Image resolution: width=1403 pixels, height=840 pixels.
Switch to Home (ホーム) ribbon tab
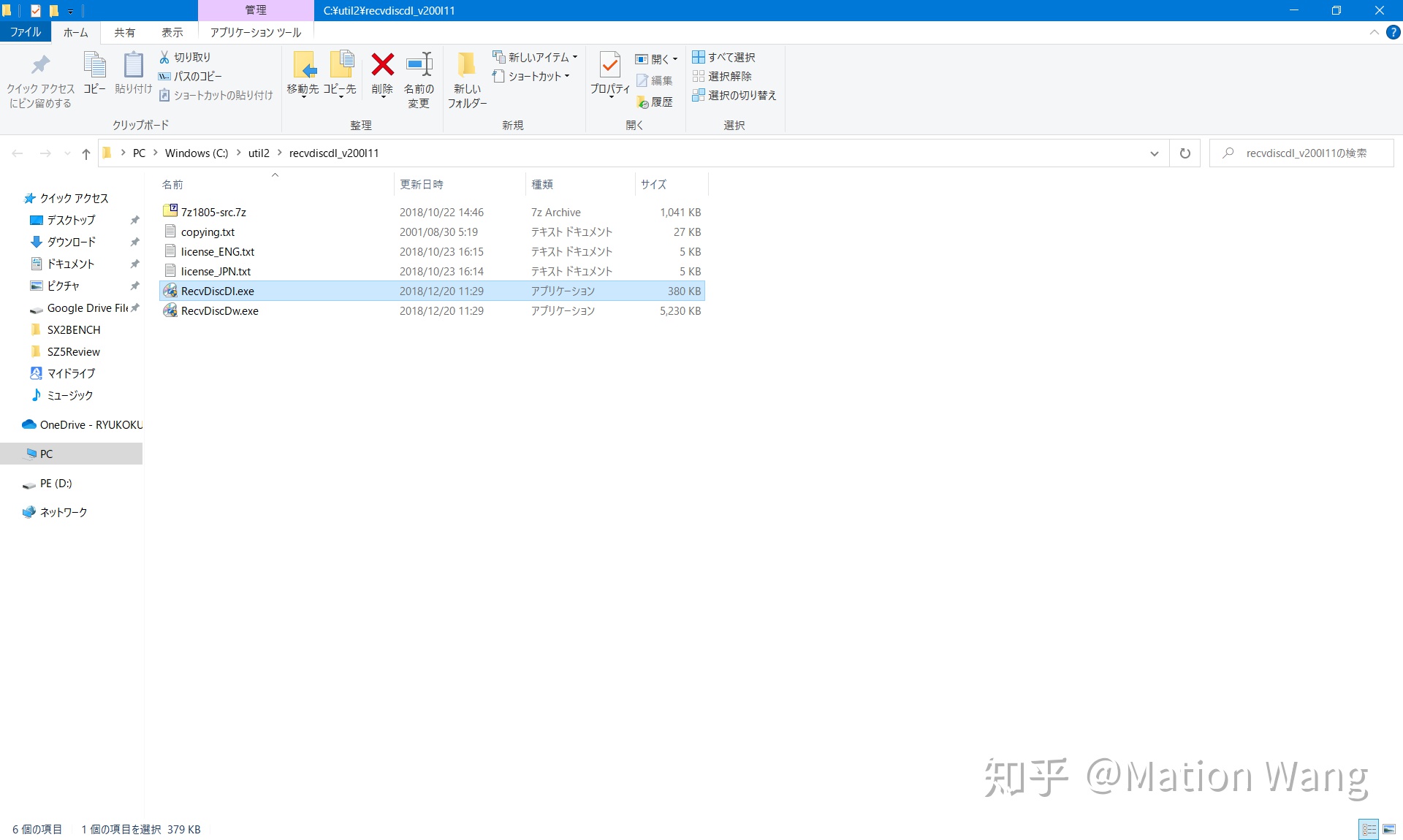pyautogui.click(x=75, y=32)
